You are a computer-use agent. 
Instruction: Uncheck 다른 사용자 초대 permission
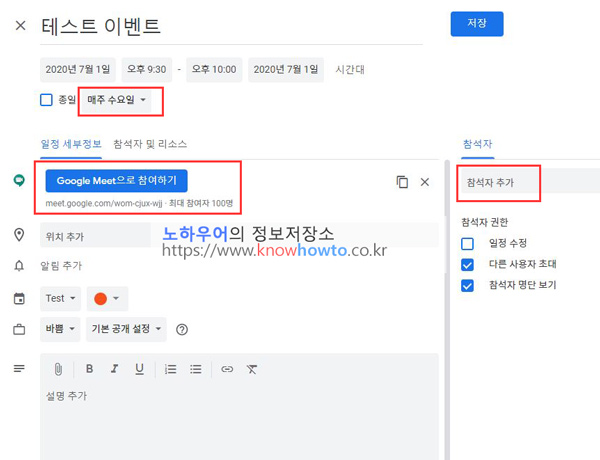point(467,265)
